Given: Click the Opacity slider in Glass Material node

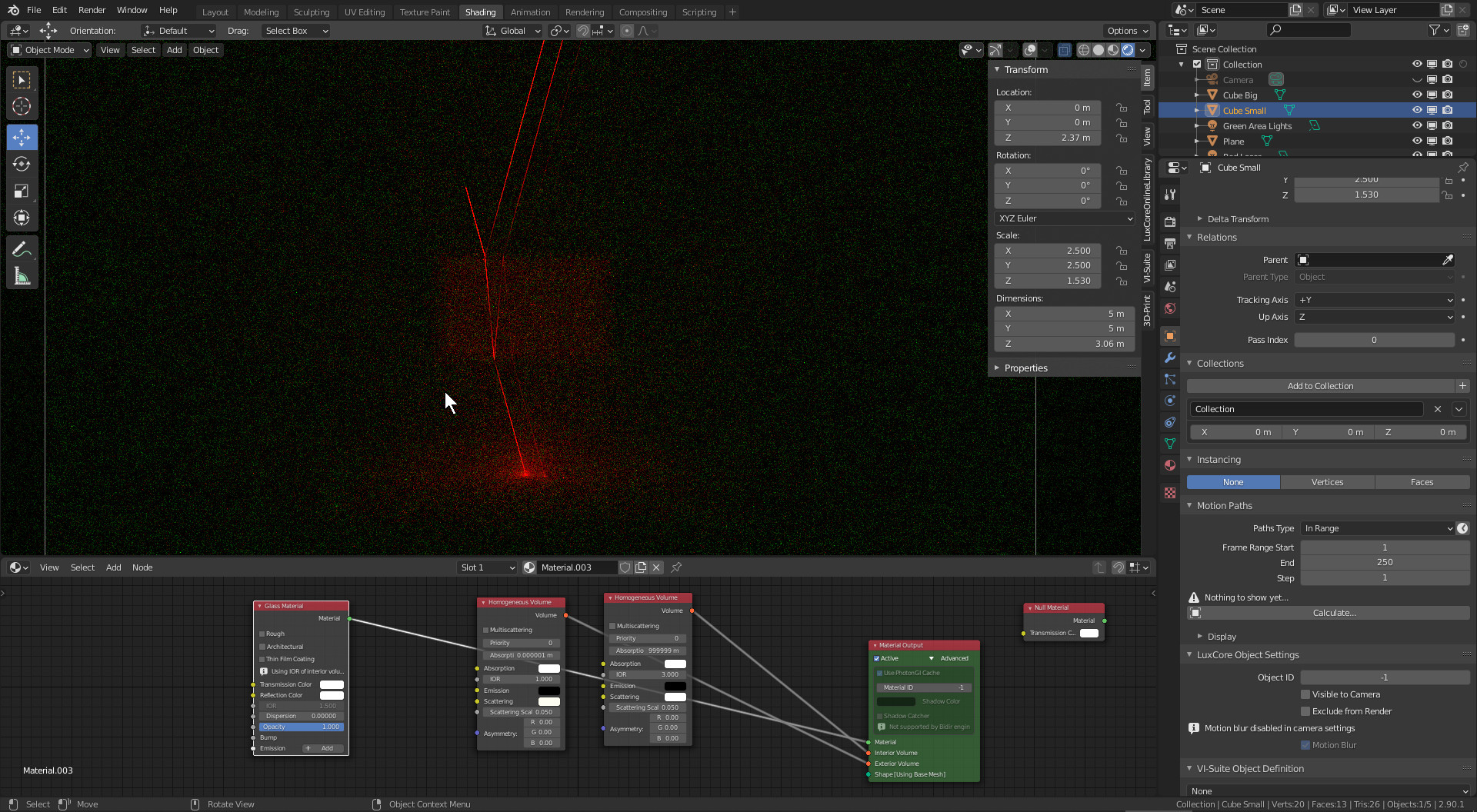Looking at the screenshot, I should pyautogui.click(x=301, y=727).
